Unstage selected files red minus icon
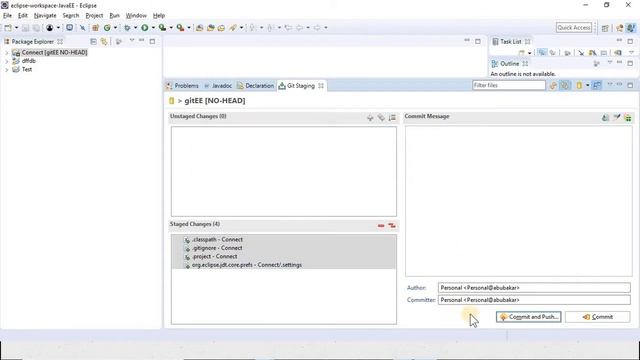 pyautogui.click(x=381, y=225)
